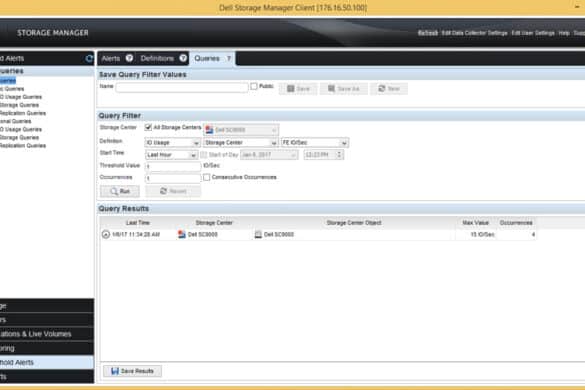The image size is (585, 390).
Task: Open the Dell SC9000 storage center dropdown
Action: coord(241,130)
